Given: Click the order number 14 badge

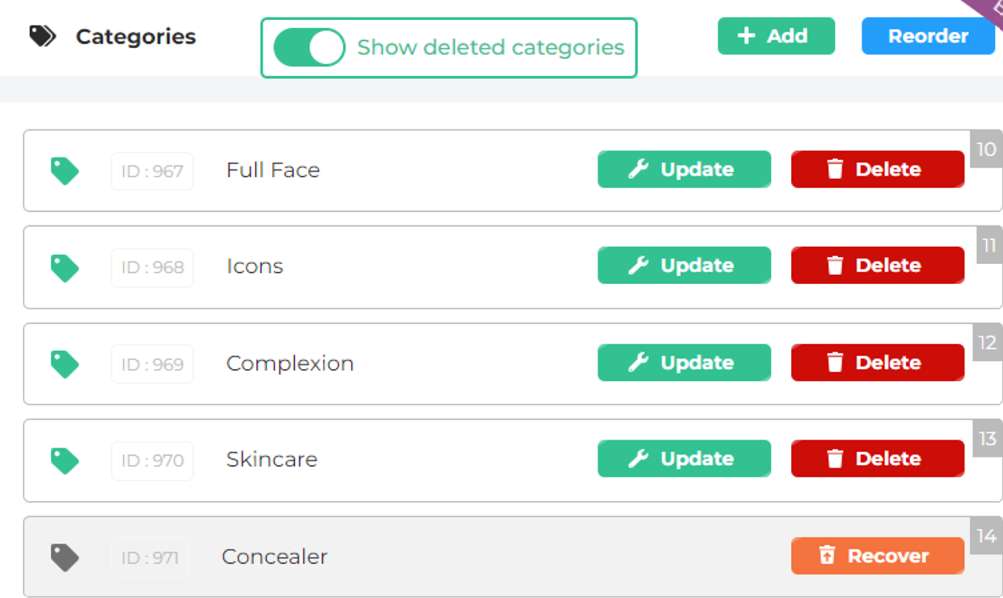Looking at the screenshot, I should click(986, 535).
